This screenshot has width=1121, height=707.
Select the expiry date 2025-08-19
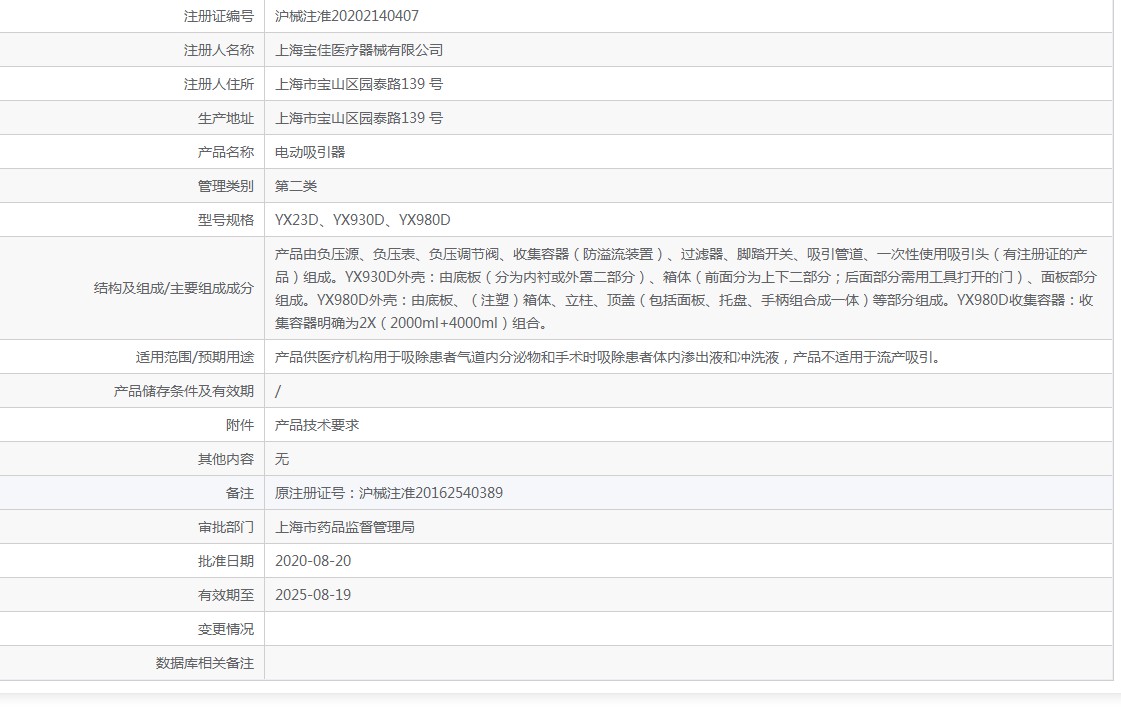tap(313, 595)
